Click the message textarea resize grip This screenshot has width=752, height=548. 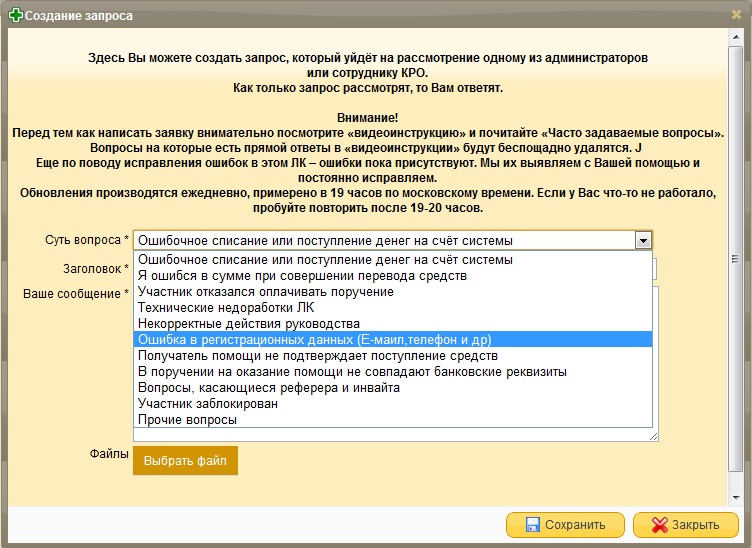(x=653, y=436)
